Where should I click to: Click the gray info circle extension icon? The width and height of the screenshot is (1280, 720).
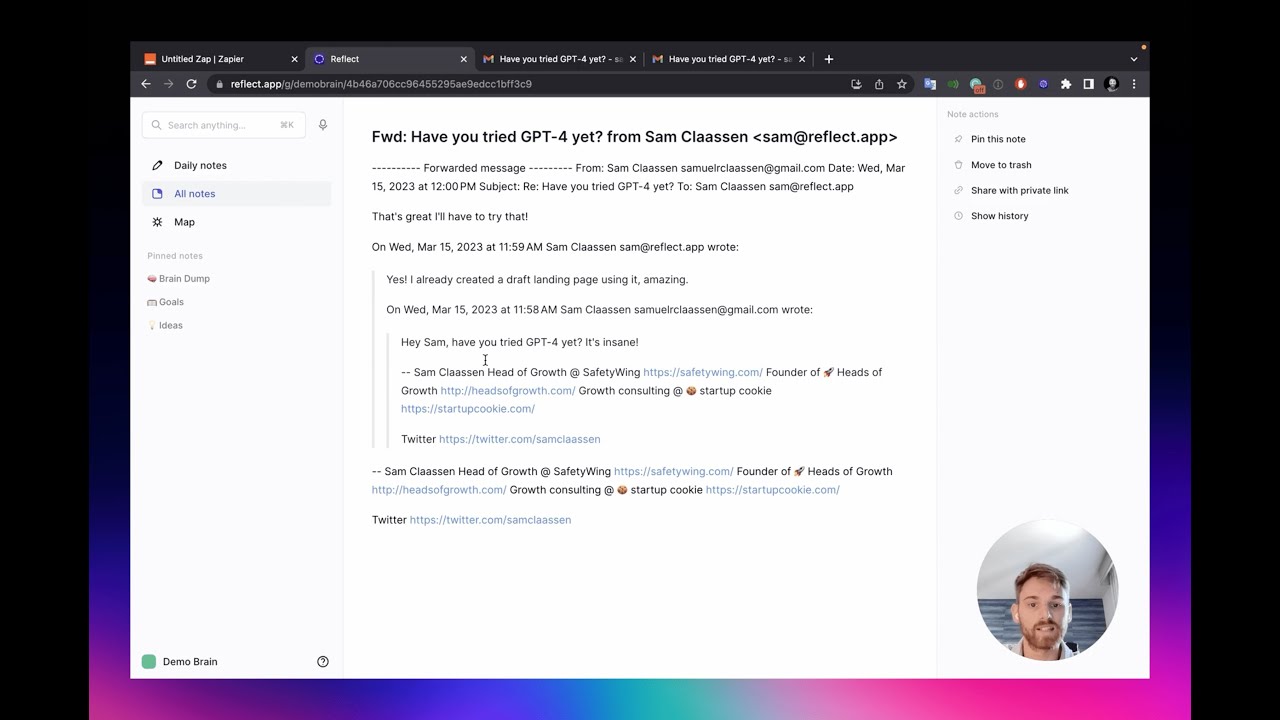pos(998,84)
